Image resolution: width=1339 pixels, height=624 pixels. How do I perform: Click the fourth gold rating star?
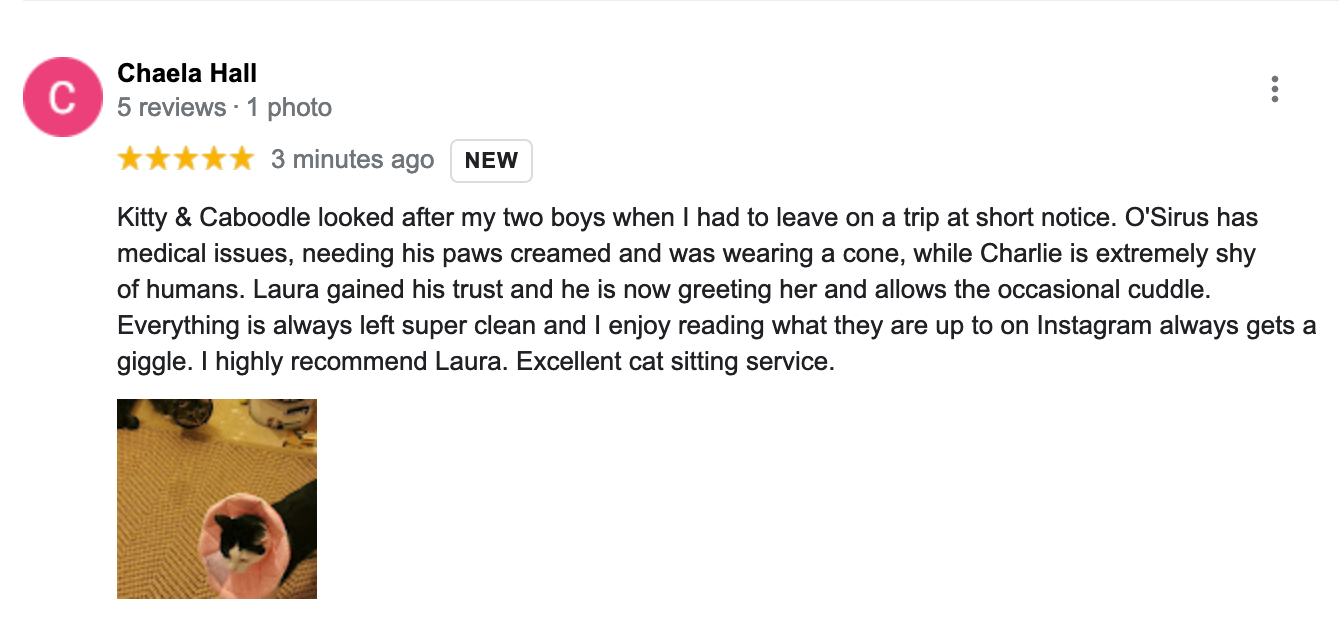tap(214, 159)
